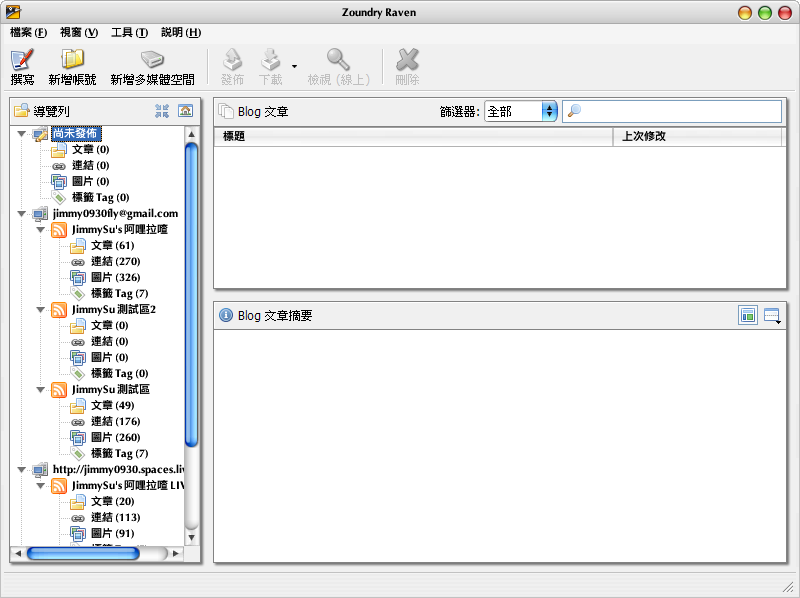Click the Blog 文章摘要 info icon
The height and width of the screenshot is (598, 800).
pos(226,315)
